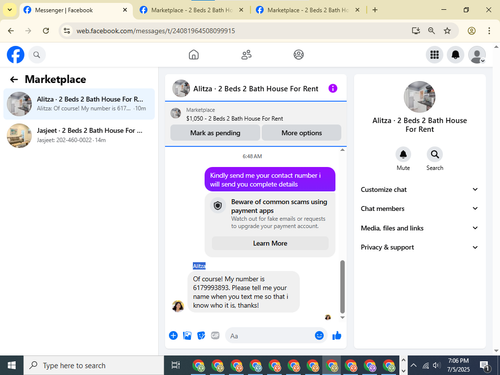Go to Facebook Home icon
The image size is (500, 375).
tap(194, 55)
